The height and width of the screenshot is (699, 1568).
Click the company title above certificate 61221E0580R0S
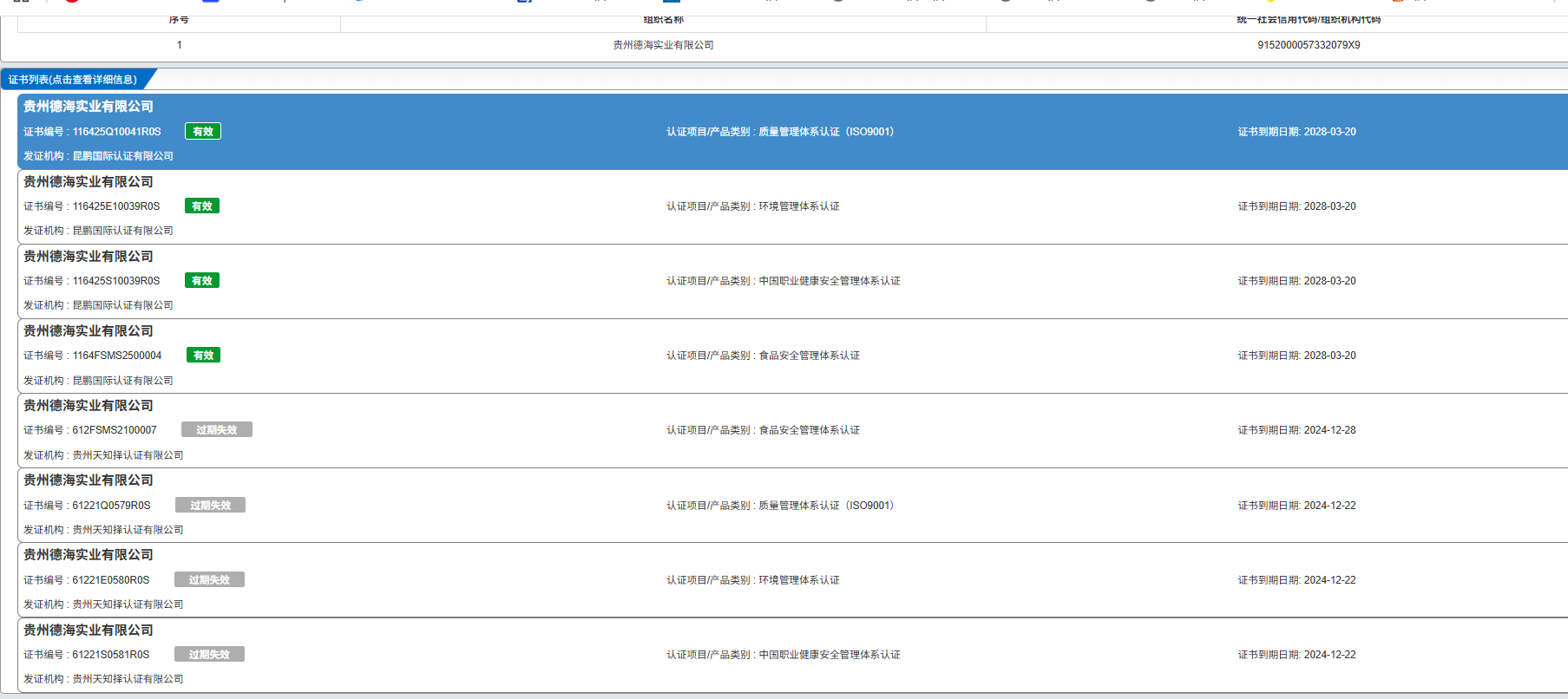tap(89, 555)
